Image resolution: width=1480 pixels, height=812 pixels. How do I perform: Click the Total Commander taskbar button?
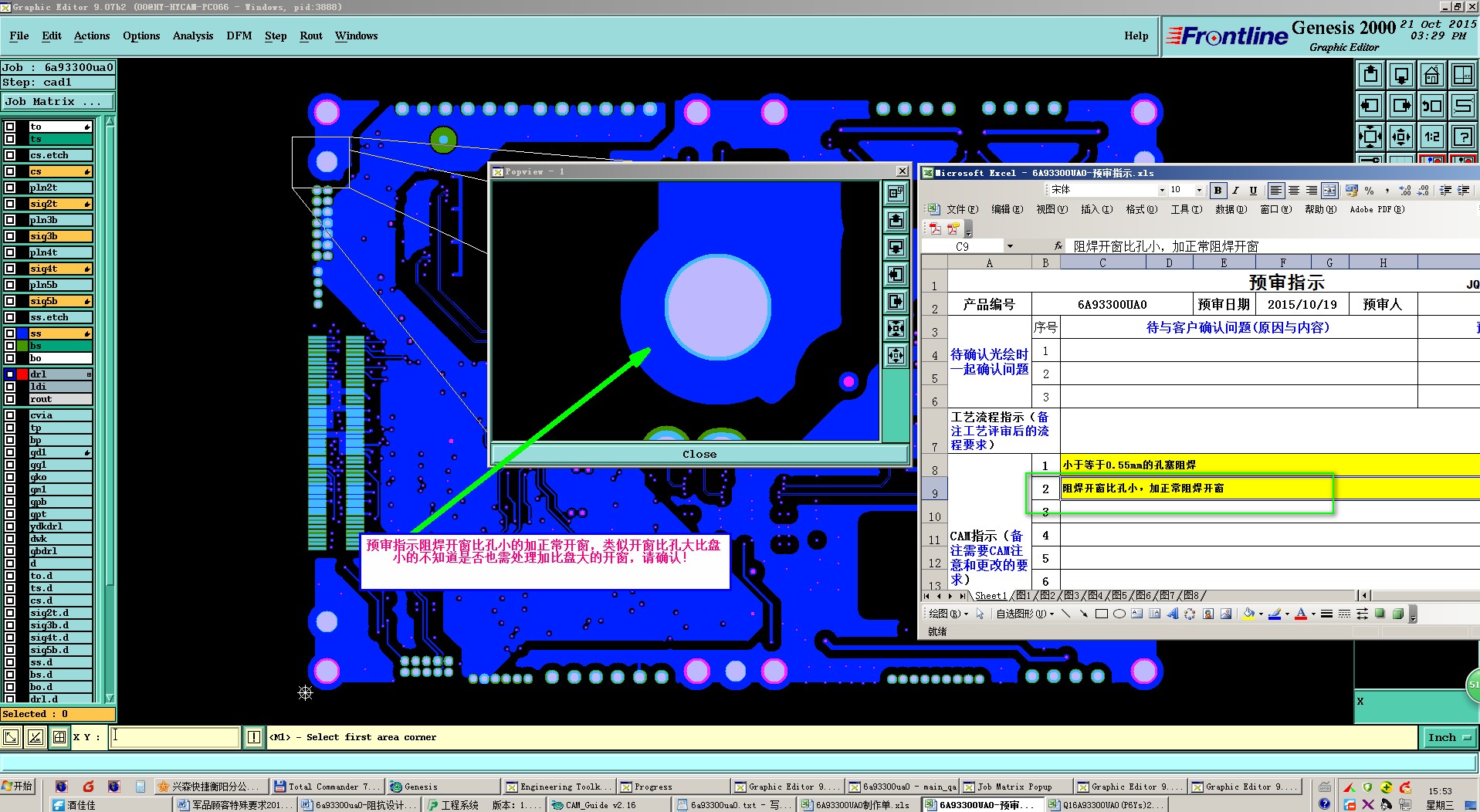pyautogui.click(x=327, y=787)
